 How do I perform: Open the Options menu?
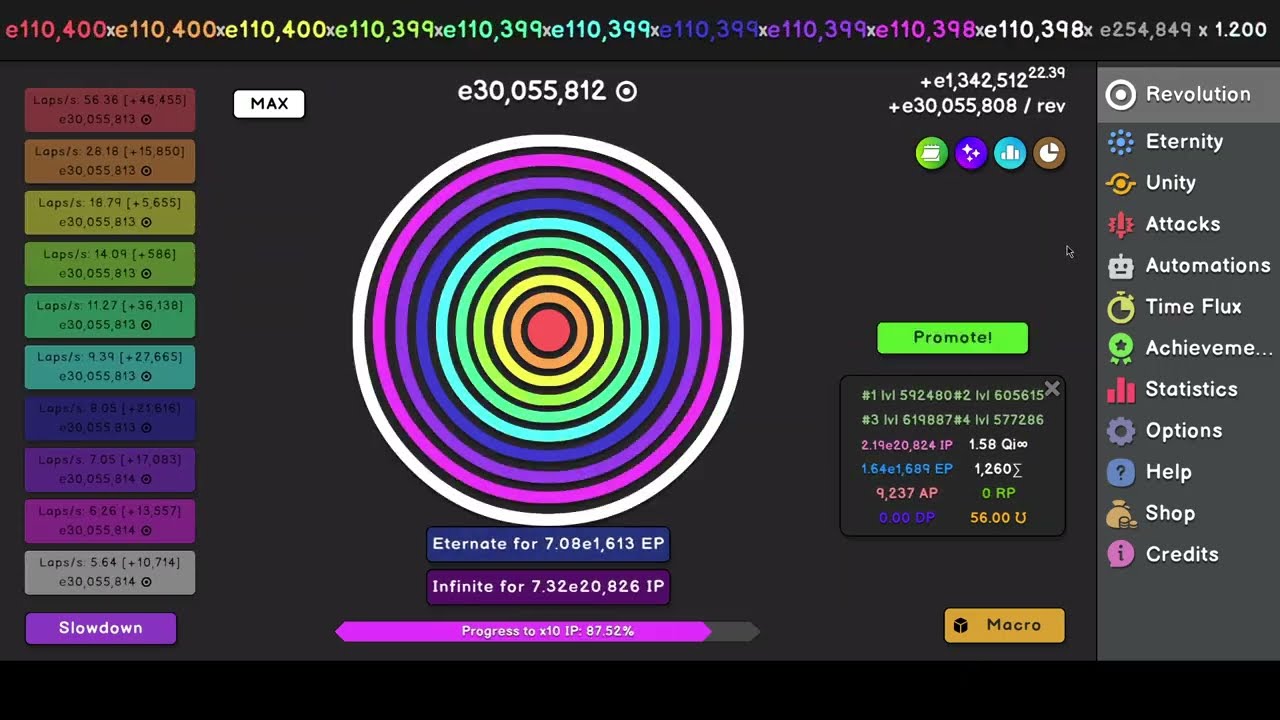click(x=1188, y=431)
